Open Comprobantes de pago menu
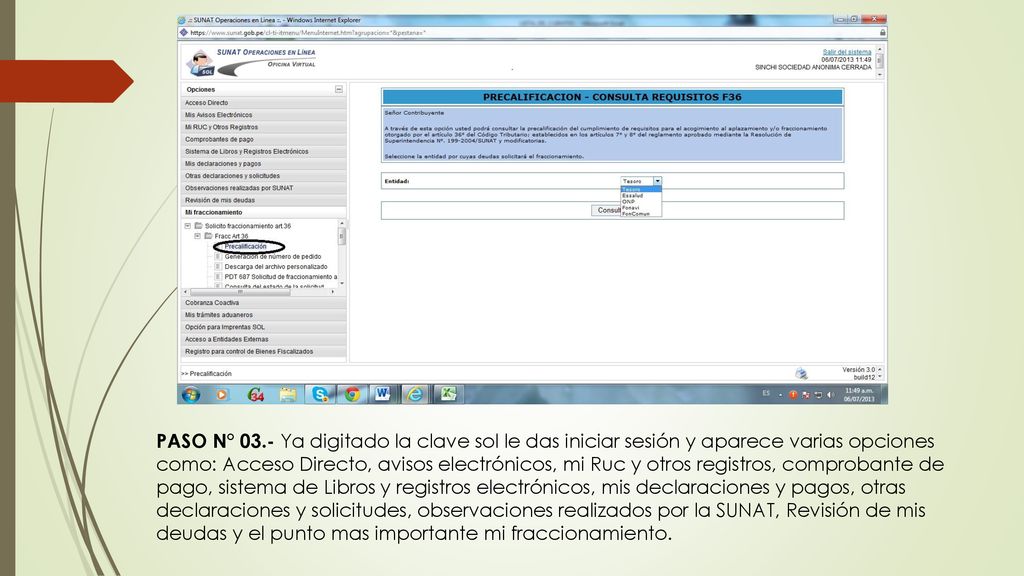This screenshot has width=1024, height=576. [x=264, y=139]
